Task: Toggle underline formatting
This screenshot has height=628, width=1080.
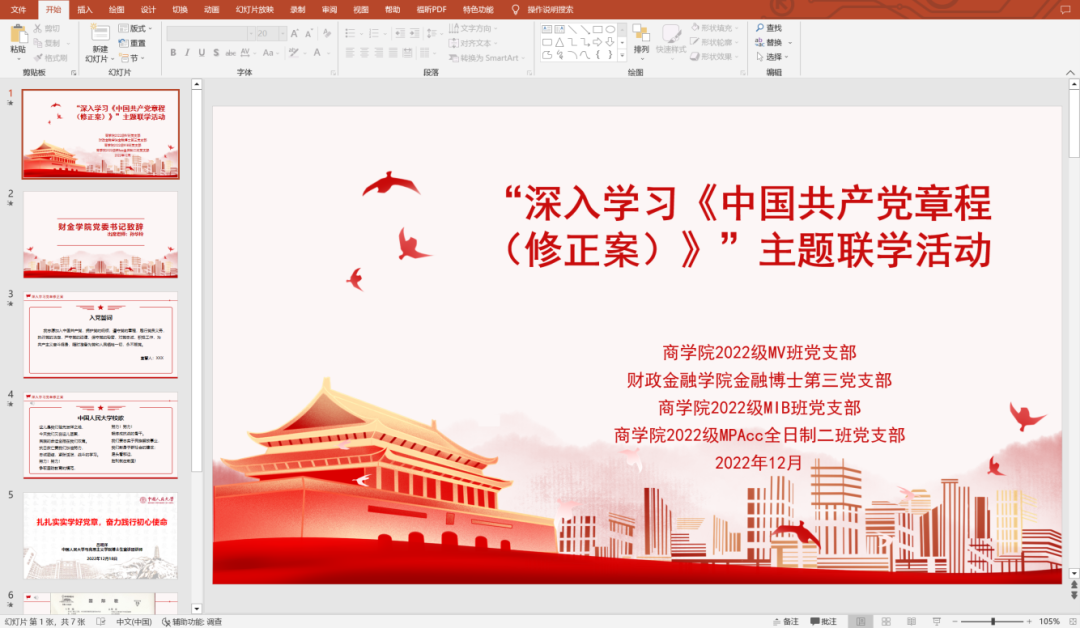Action: tap(201, 52)
